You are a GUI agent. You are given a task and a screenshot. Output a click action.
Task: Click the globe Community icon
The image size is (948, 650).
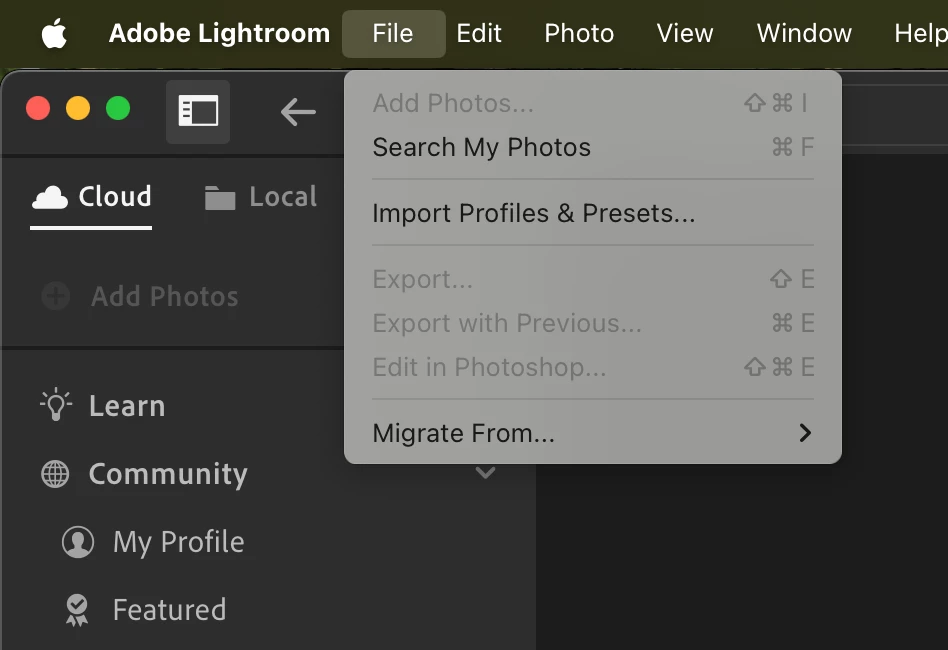[x=55, y=474]
